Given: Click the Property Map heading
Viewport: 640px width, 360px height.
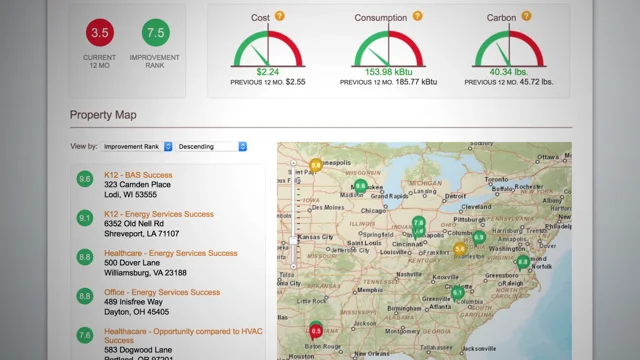Looking at the screenshot, I should pos(103,115).
